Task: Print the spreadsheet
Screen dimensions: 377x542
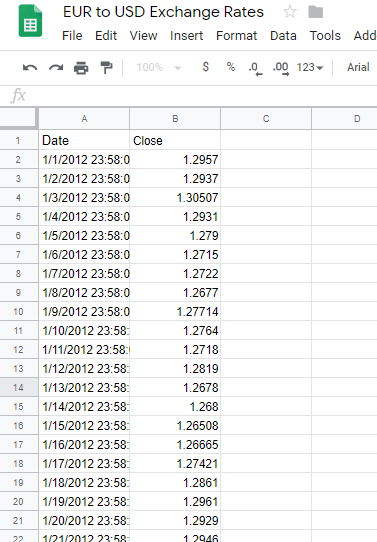Action: pyautogui.click(x=81, y=68)
